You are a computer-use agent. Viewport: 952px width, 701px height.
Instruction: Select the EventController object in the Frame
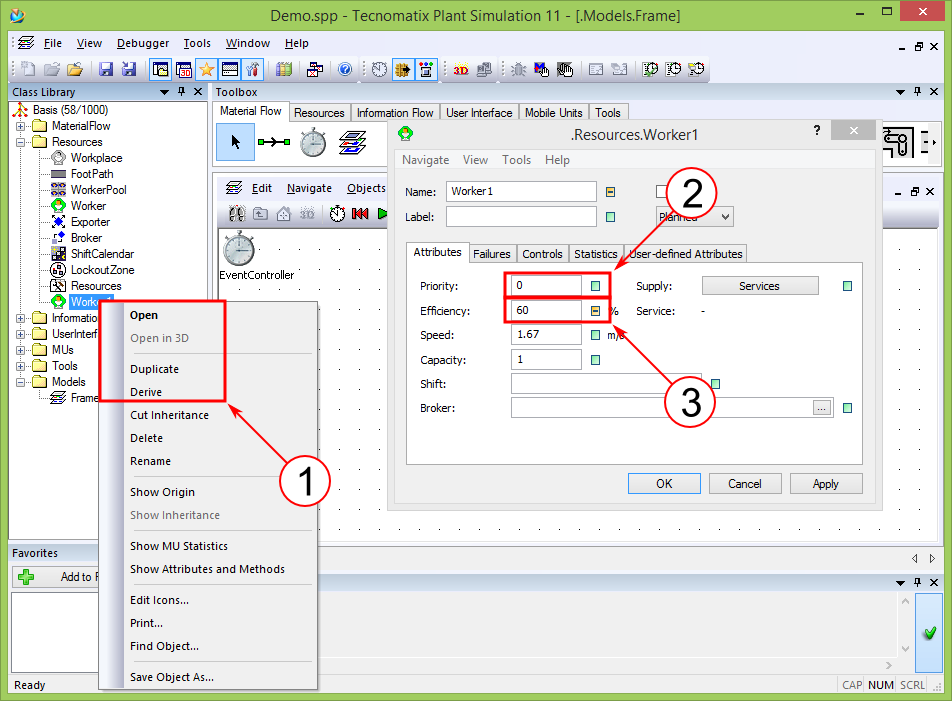(239, 249)
